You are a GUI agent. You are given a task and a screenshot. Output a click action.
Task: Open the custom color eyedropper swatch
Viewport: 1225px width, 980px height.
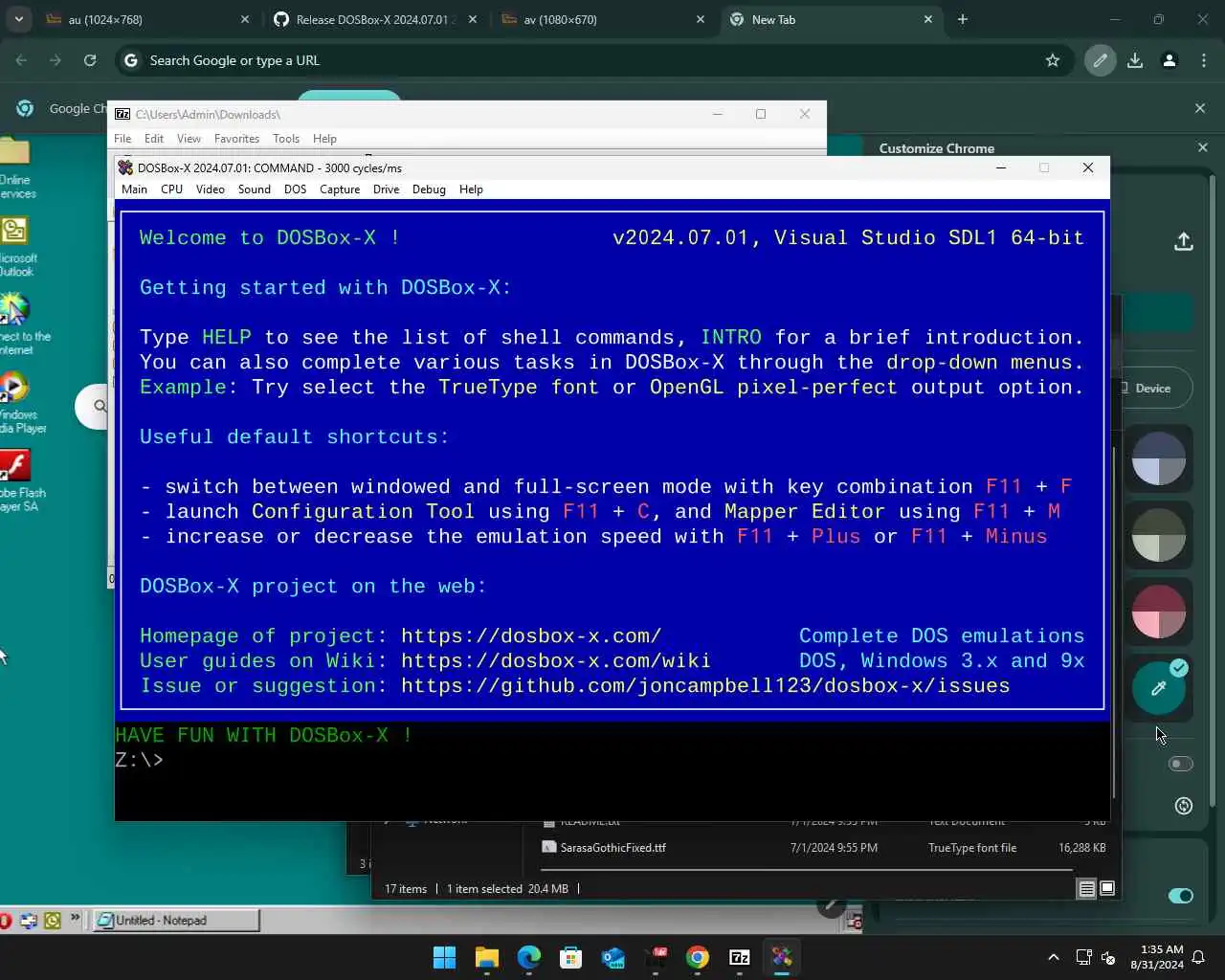1159,687
